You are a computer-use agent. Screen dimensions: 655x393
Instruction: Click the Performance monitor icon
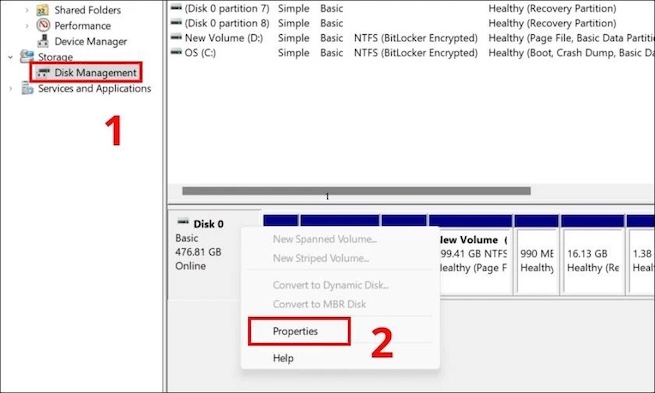coord(43,25)
